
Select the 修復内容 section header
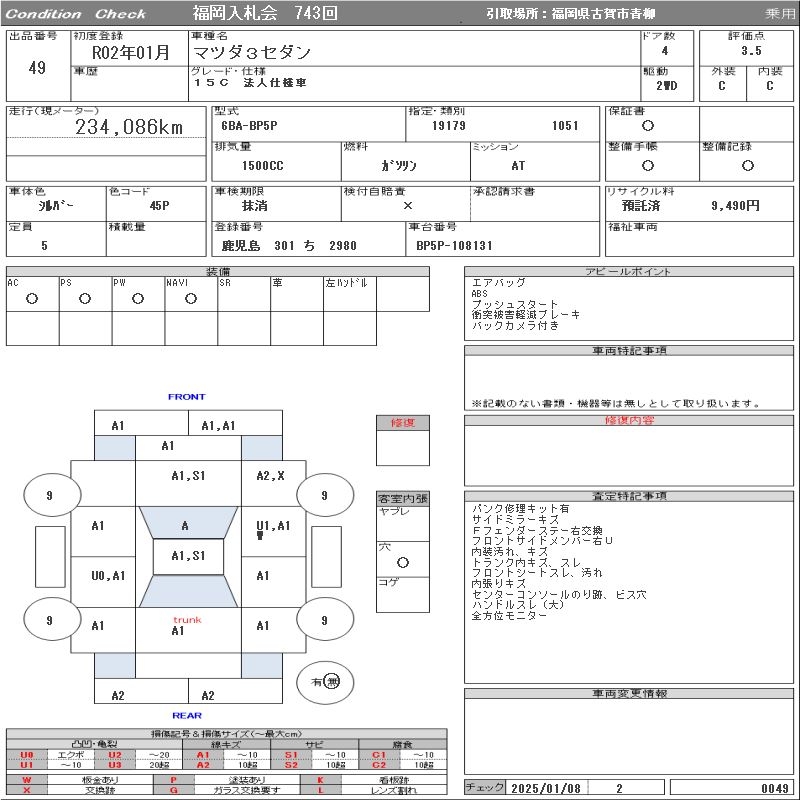629,420
